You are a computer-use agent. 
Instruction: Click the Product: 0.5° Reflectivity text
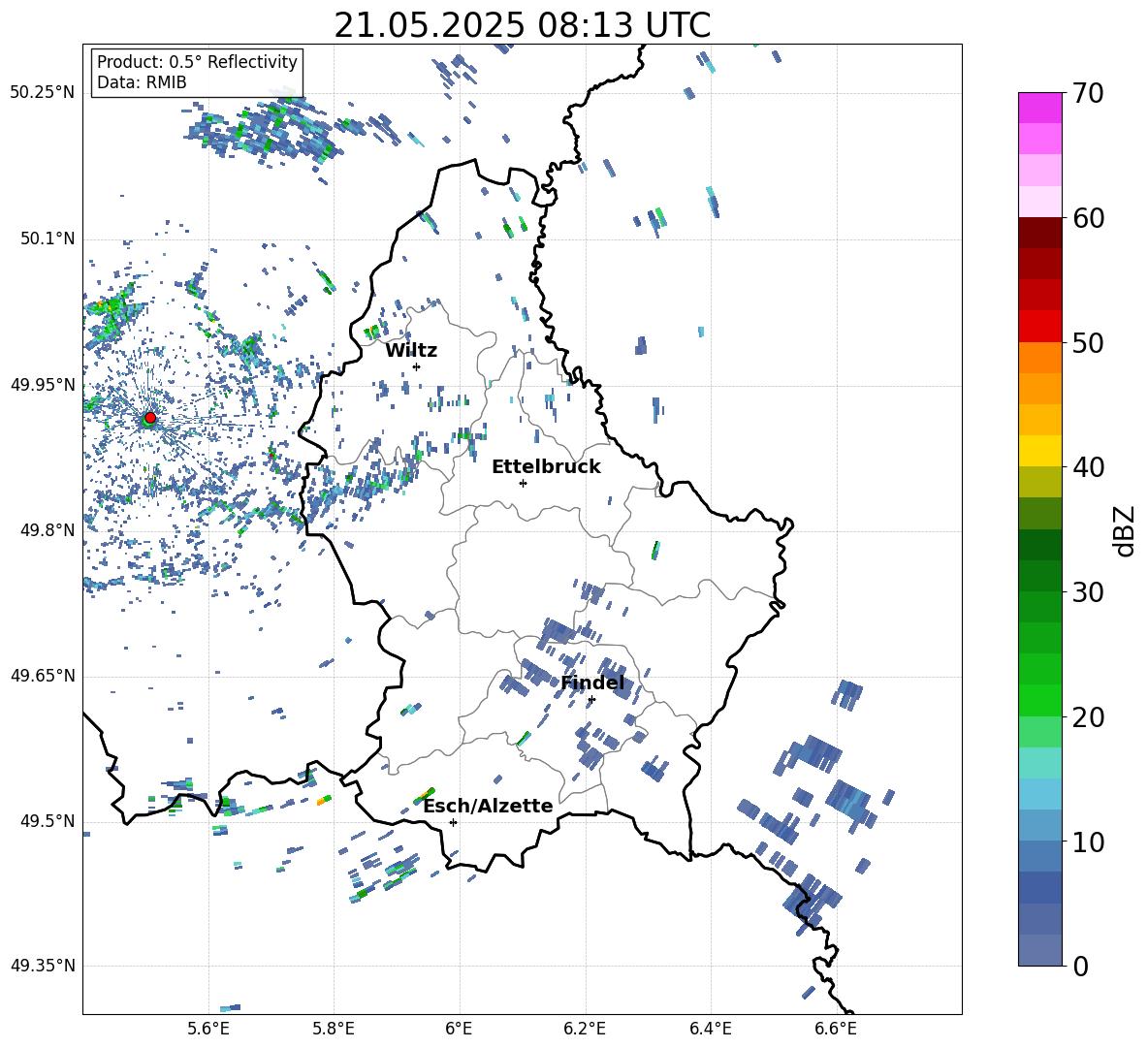197,61
